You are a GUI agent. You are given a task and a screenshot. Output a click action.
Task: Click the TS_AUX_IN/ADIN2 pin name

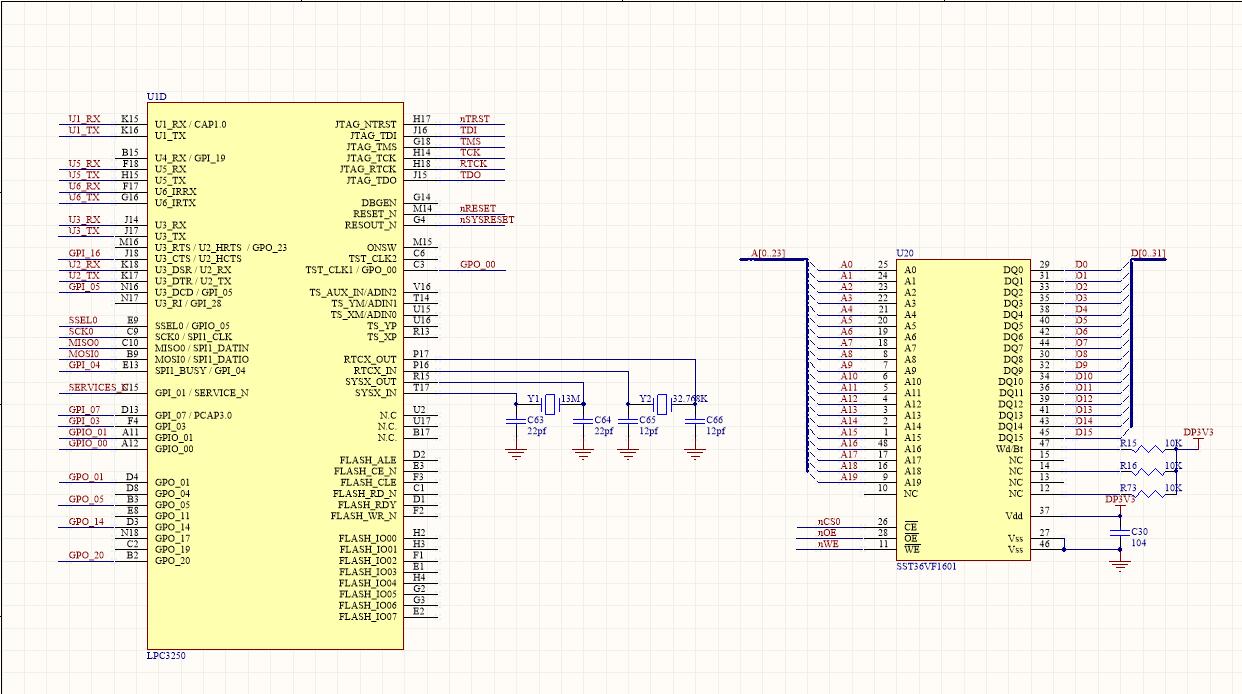tap(353, 292)
